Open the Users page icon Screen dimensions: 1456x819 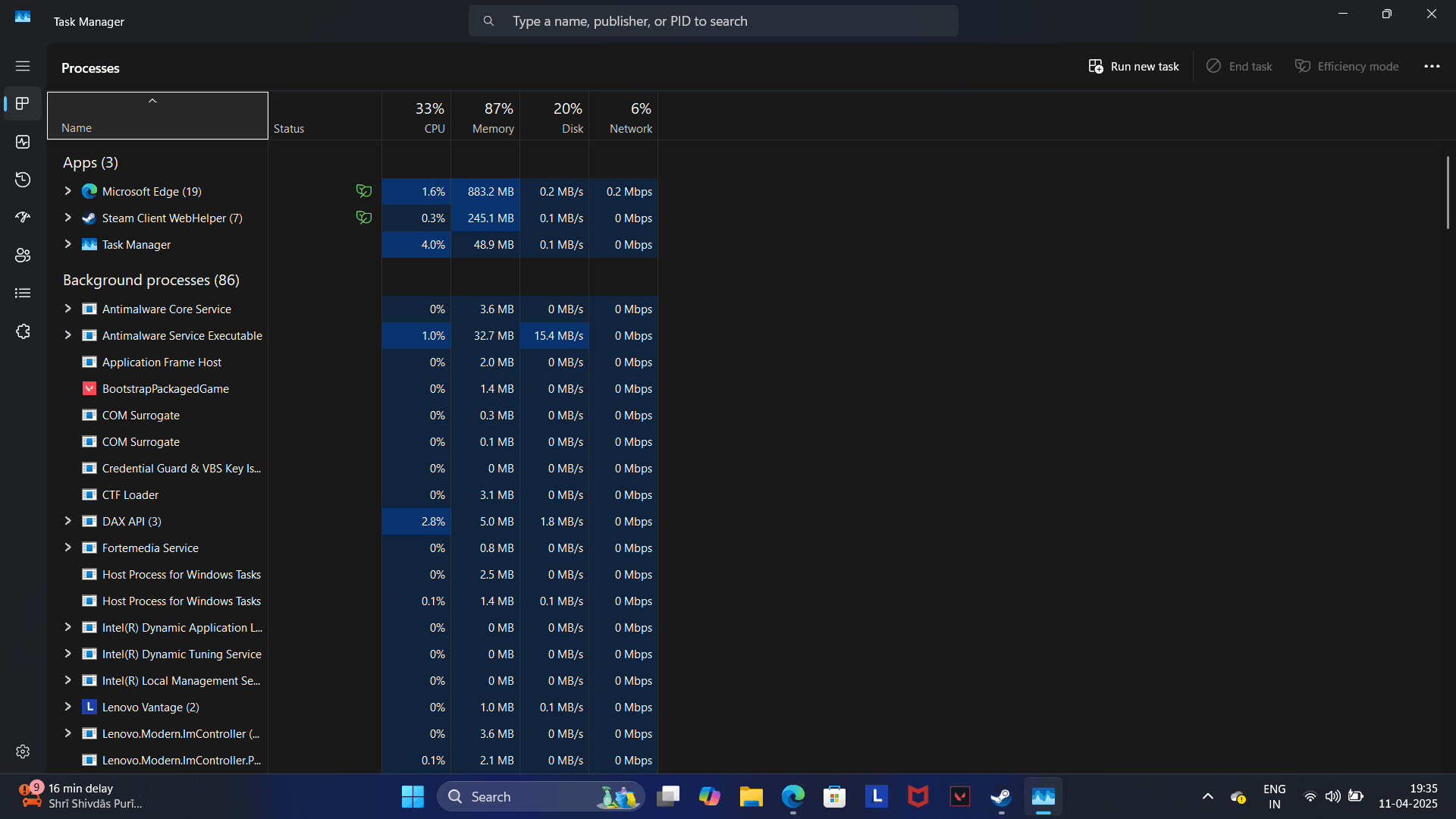23,256
